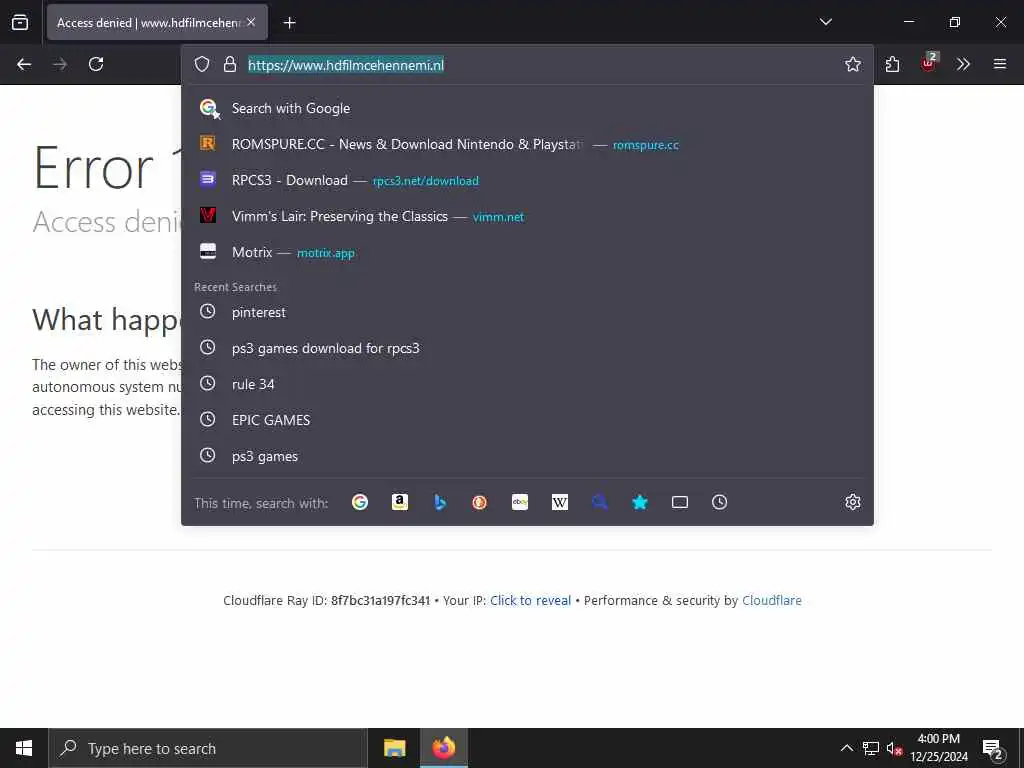Screen dimensions: 1024x768
Task: Open search settings gear icon
Action: (852, 502)
